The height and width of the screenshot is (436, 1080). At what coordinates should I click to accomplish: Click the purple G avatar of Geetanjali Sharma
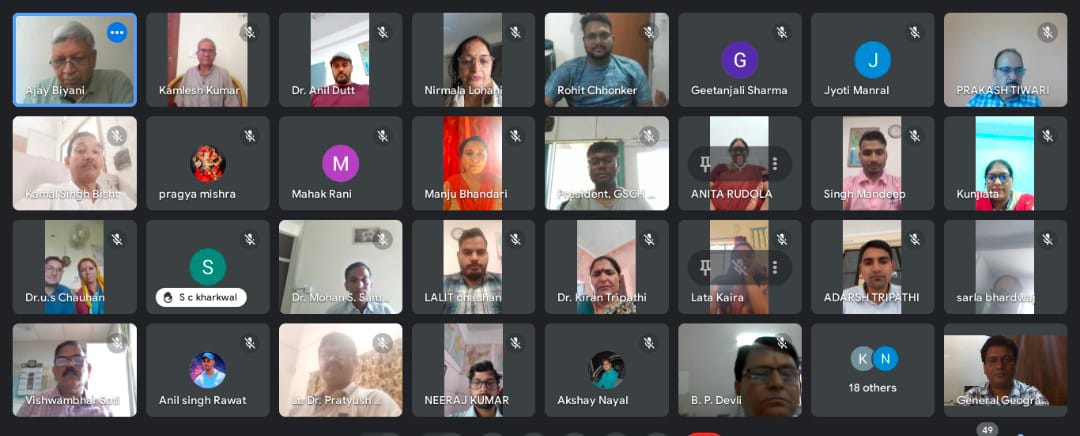(x=740, y=60)
